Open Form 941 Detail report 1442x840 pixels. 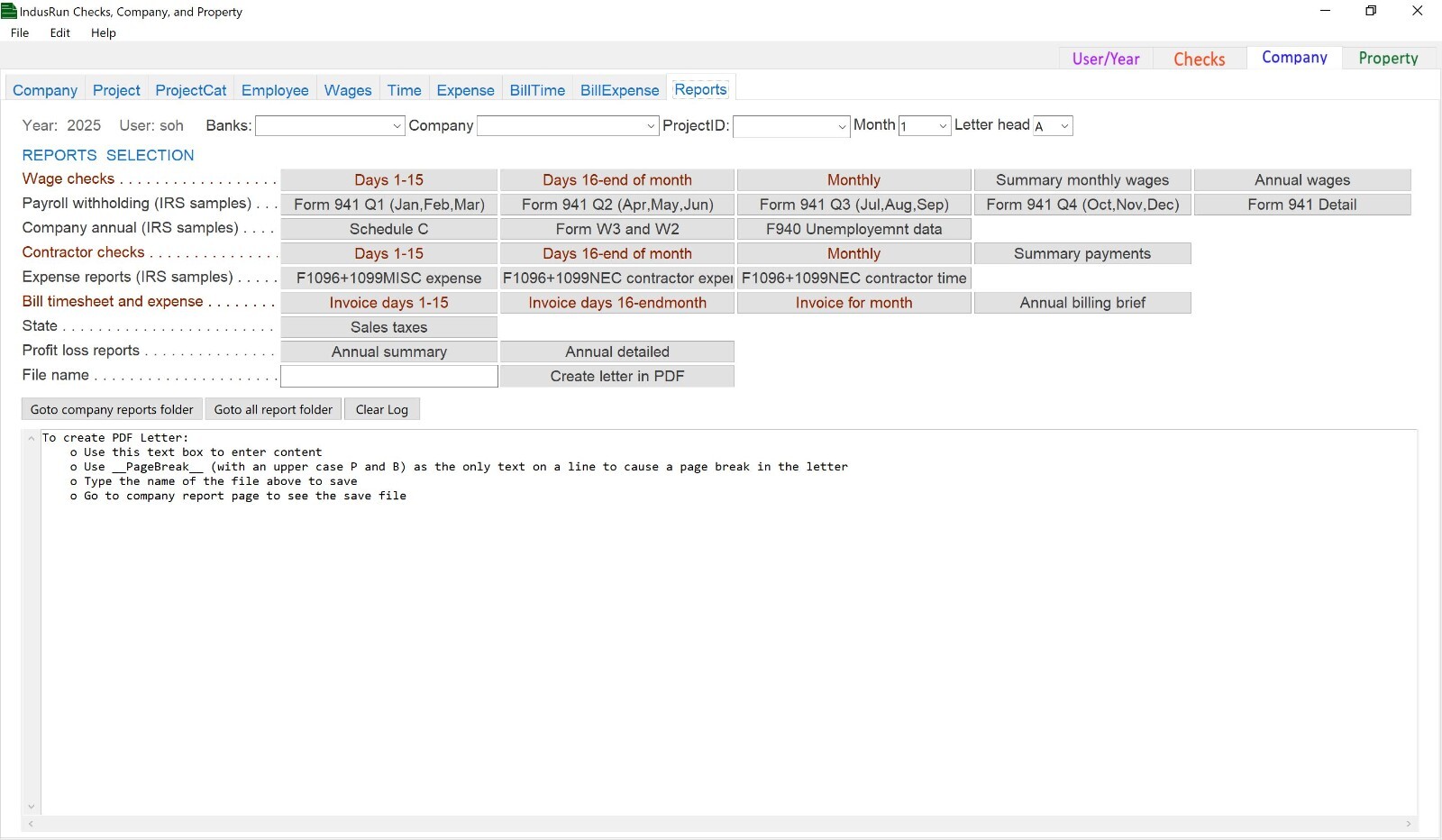1302,205
